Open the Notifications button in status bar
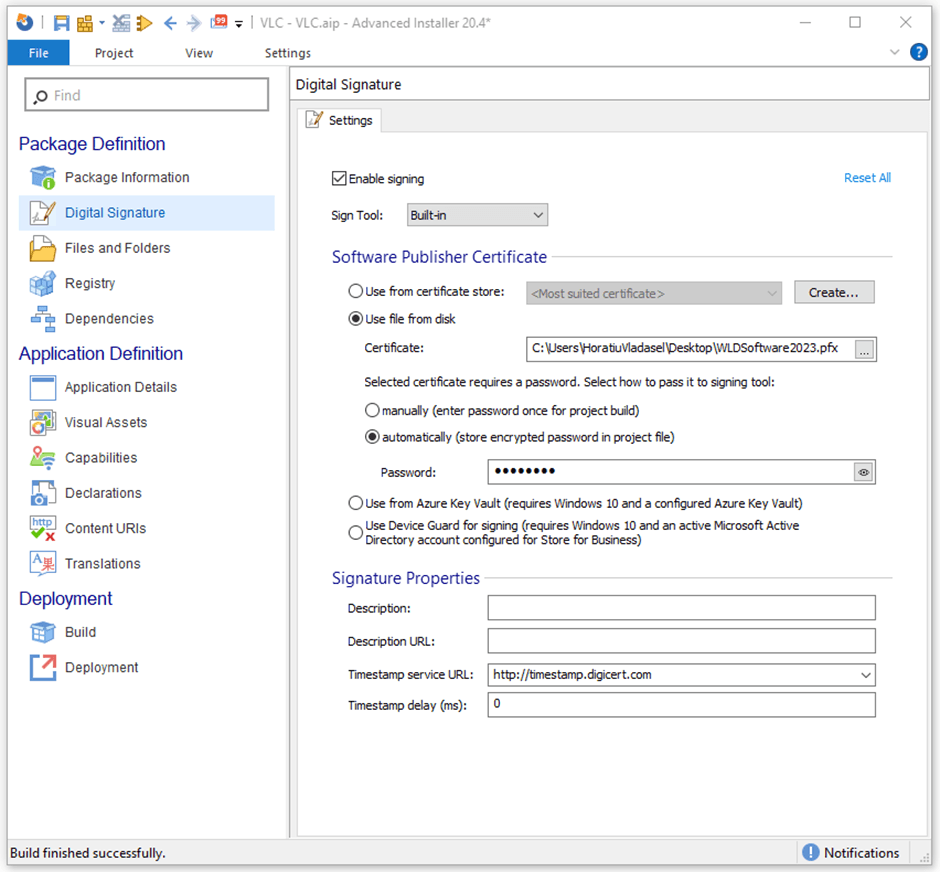940x872 pixels. 851,853
